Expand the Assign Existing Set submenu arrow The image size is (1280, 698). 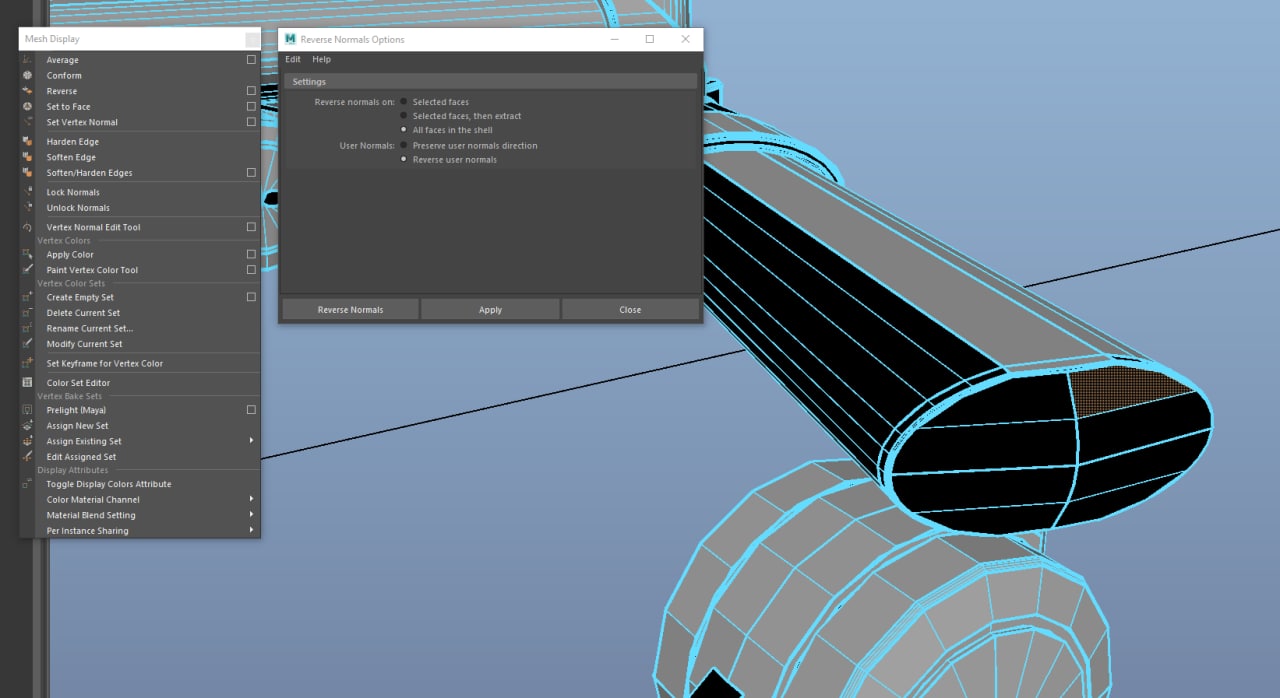(x=251, y=441)
